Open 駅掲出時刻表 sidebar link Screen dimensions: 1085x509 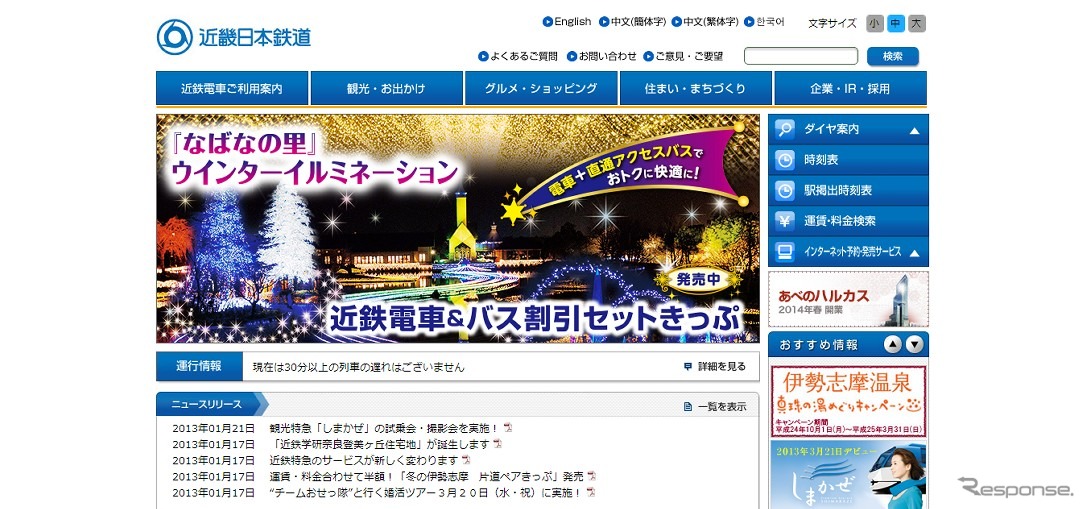point(848,190)
